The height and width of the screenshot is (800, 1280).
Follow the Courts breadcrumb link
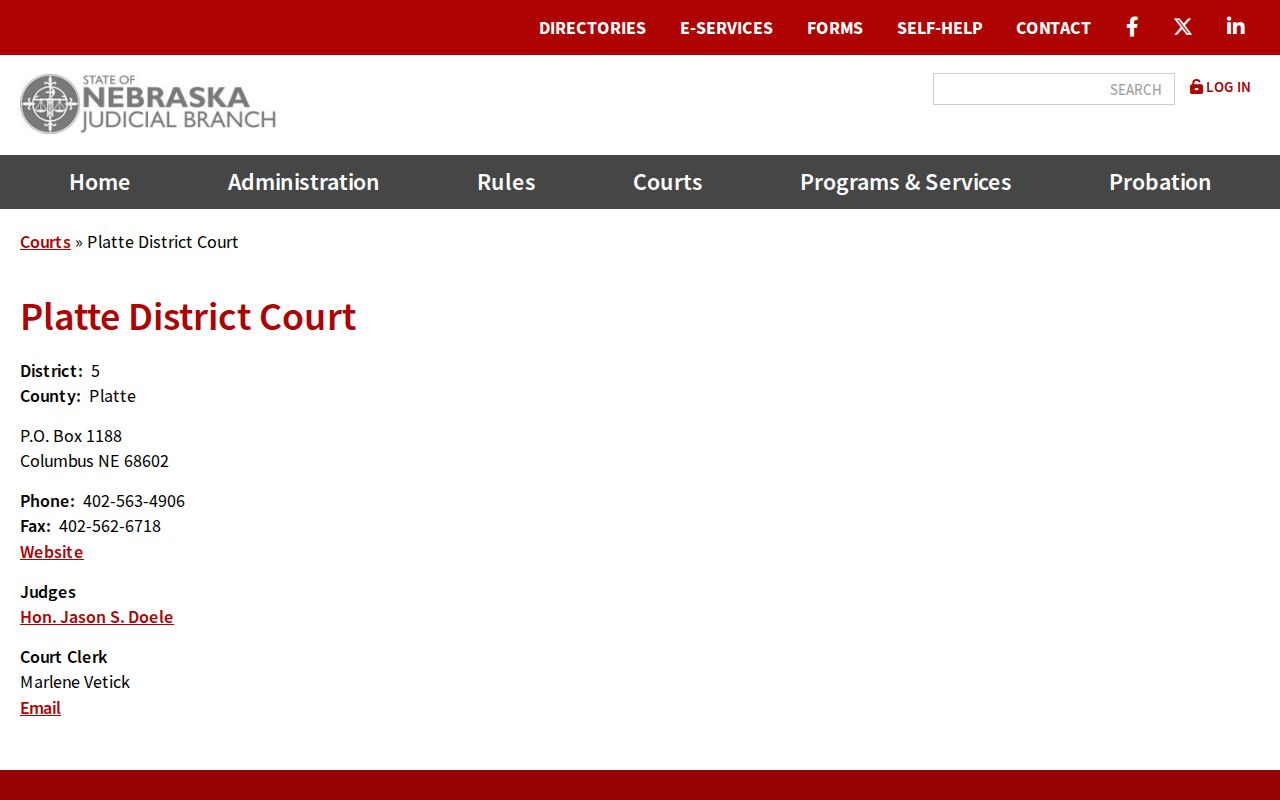click(x=45, y=242)
